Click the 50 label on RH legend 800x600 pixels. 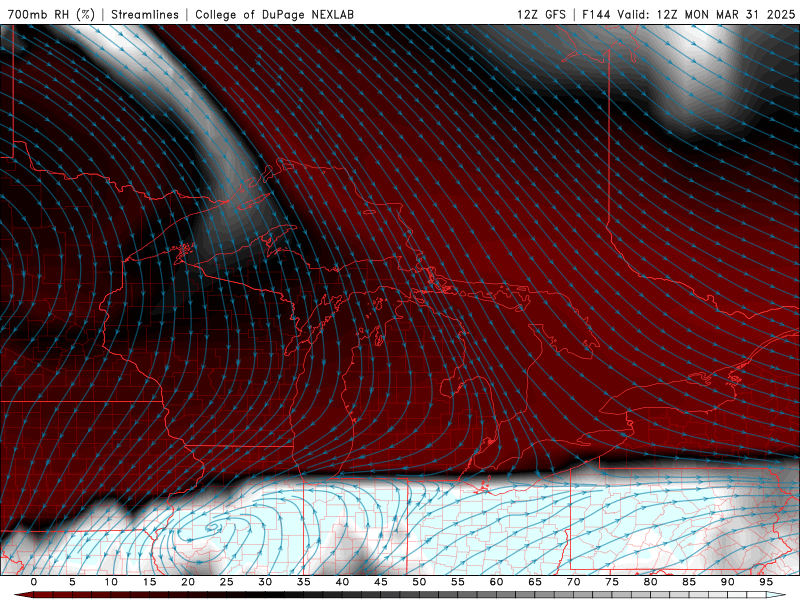point(419,582)
